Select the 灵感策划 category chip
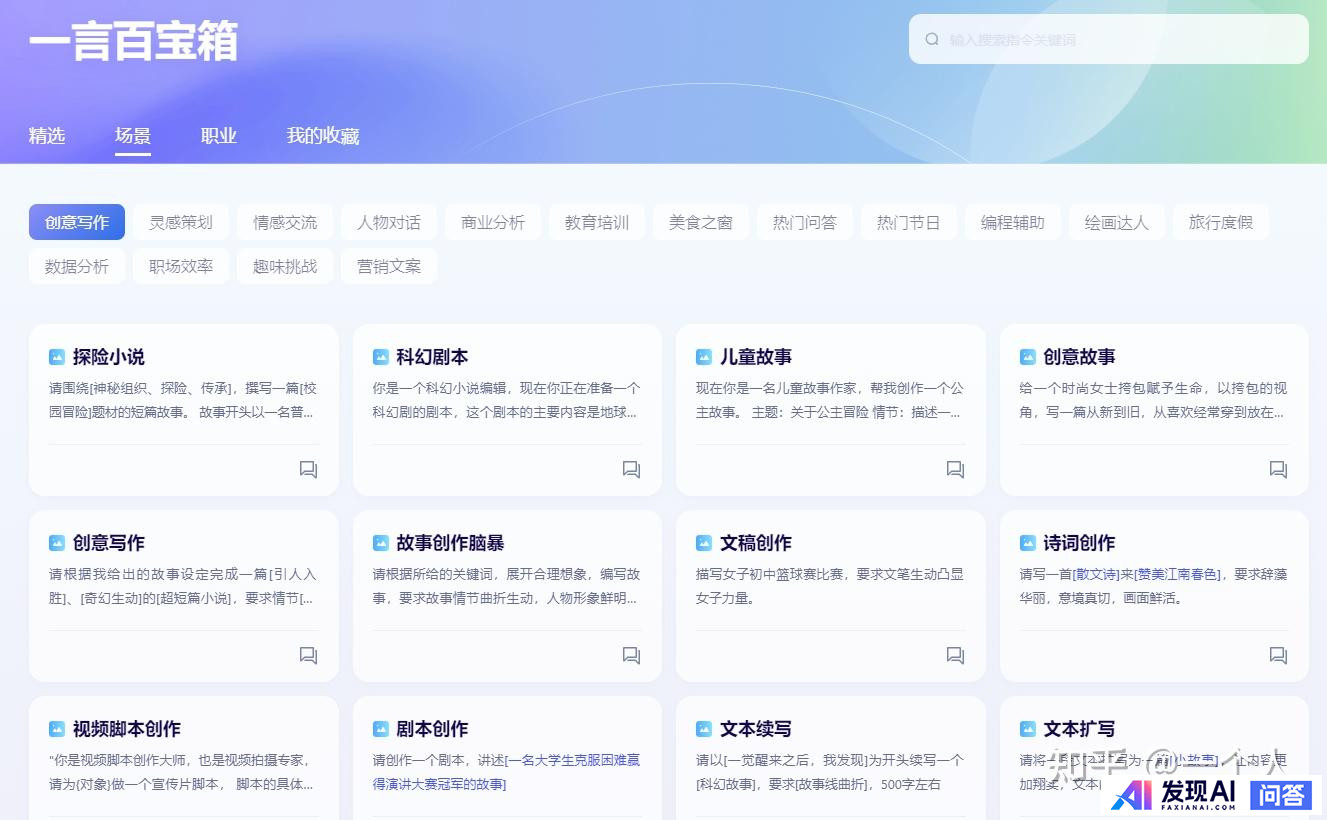Image resolution: width=1327 pixels, height=820 pixels. pyautogui.click(x=181, y=222)
